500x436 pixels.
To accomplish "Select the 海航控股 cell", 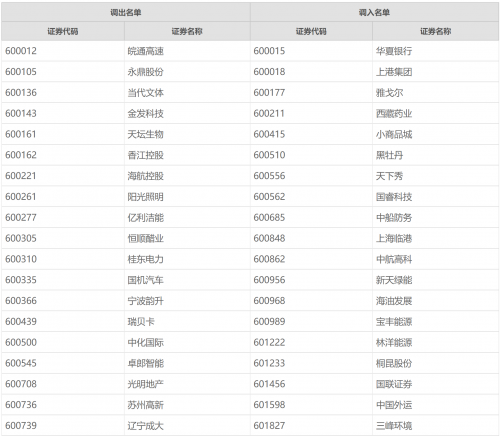I will click(x=146, y=176).
